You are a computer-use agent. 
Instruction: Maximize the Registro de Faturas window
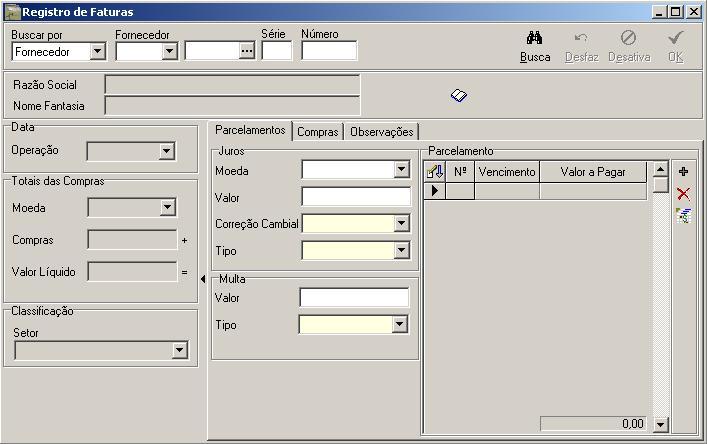point(675,12)
